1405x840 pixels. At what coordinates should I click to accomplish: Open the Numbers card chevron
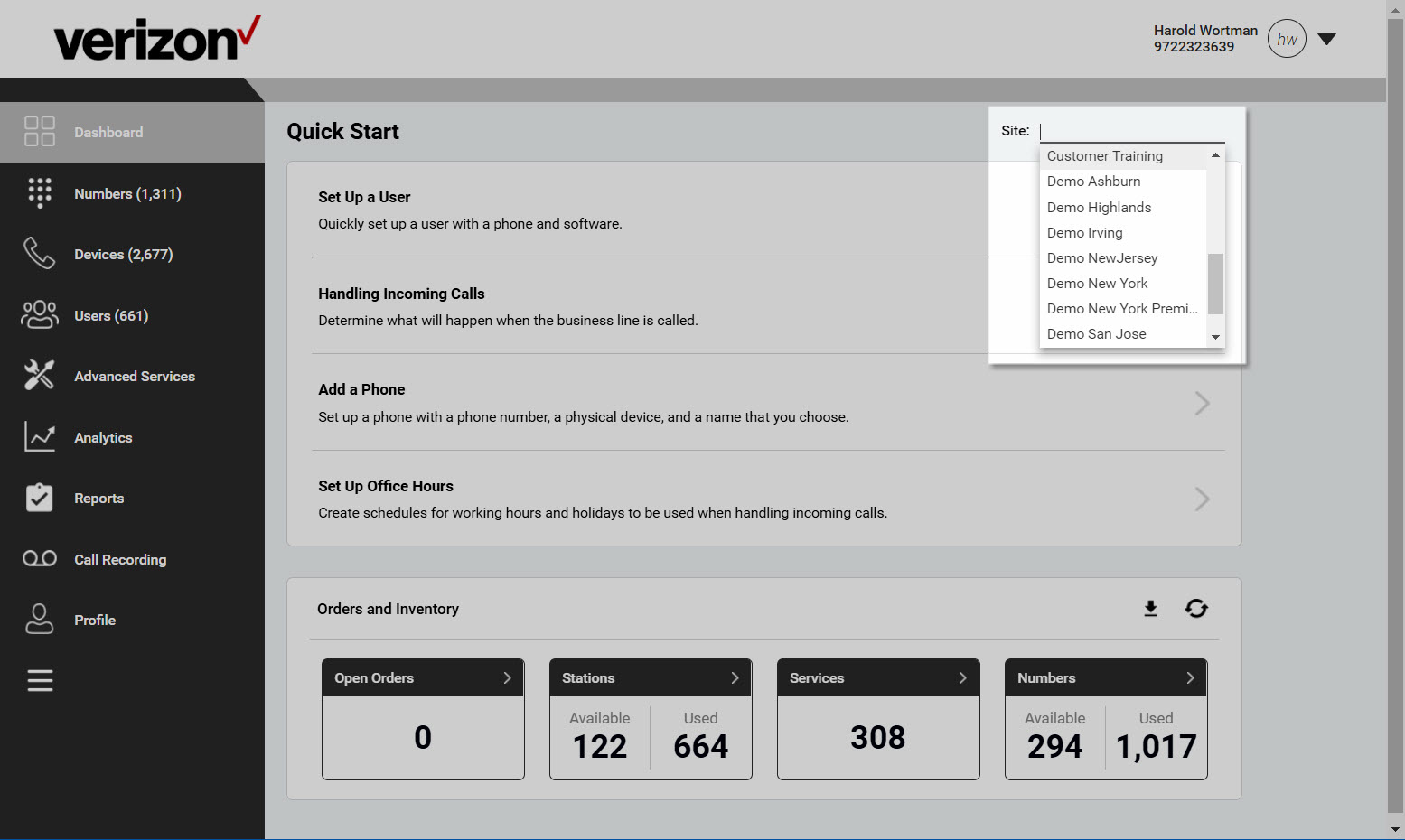(1190, 677)
